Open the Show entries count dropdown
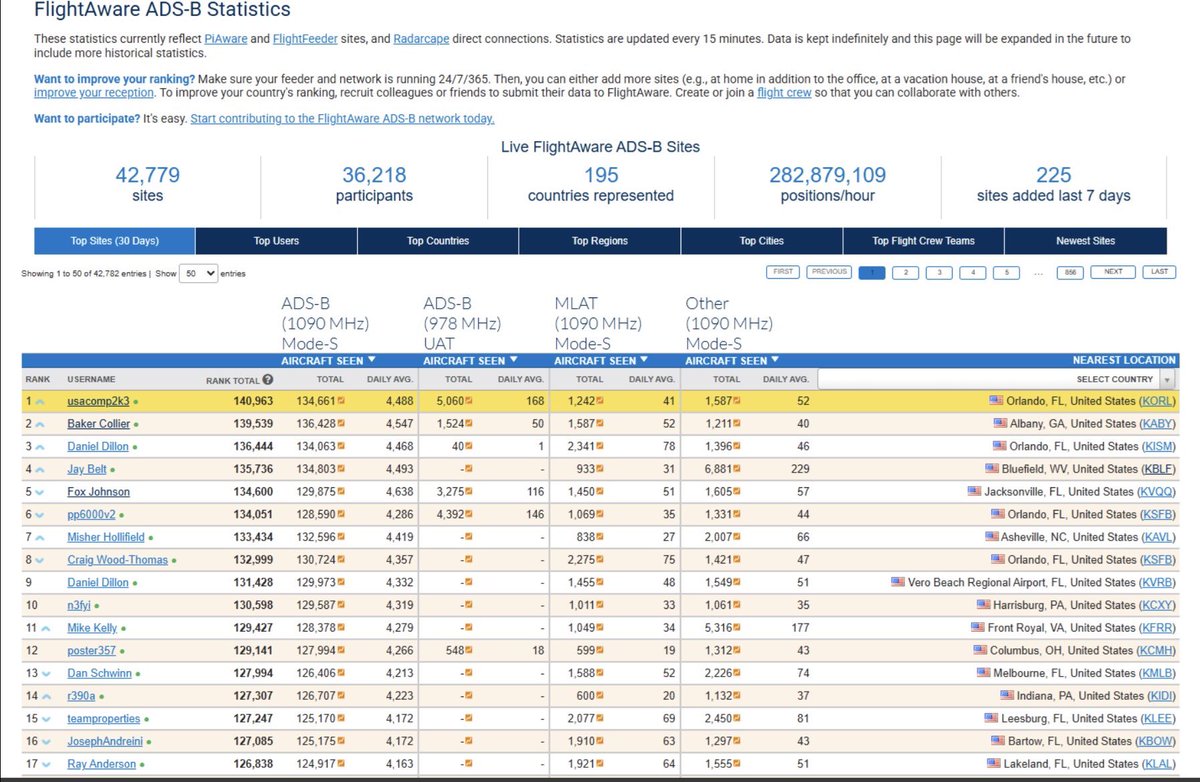 pos(198,273)
